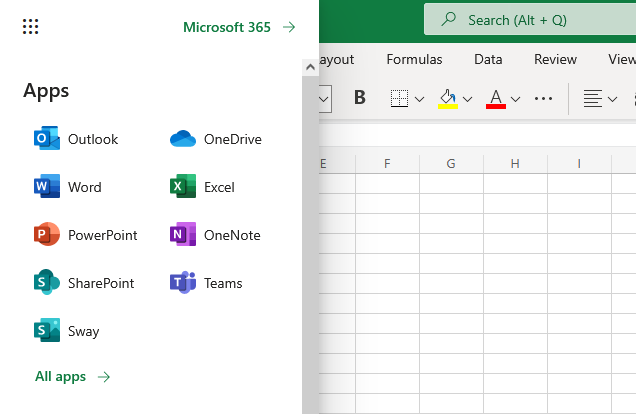Open the Sway app
Image resolution: width=636 pixels, height=414 pixels.
click(67, 330)
